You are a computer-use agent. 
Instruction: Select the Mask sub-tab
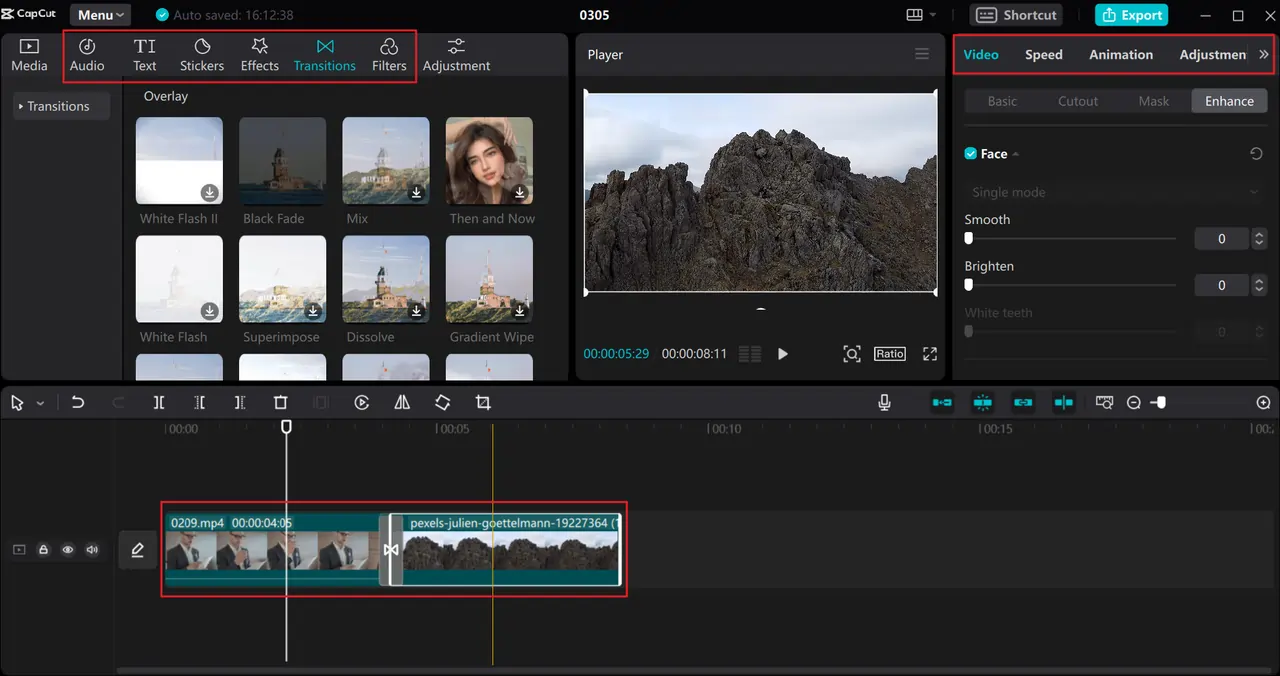1153,101
